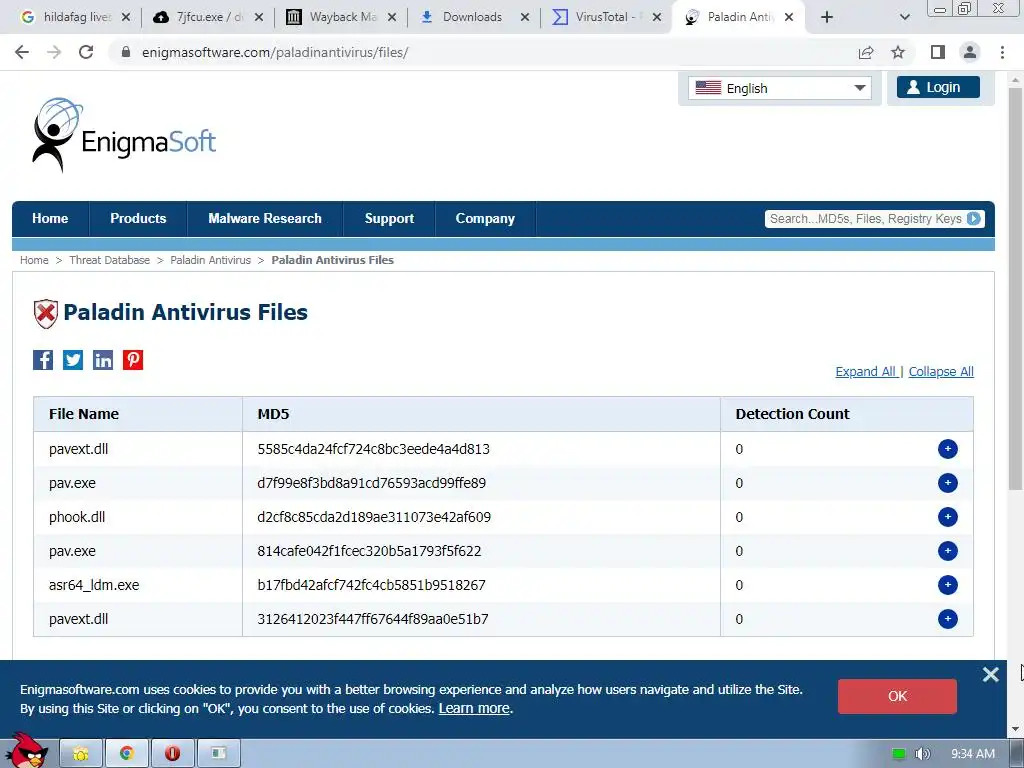Screen dimensions: 1024x768
Task: Share on Facebook icon
Action: [x=43, y=360]
